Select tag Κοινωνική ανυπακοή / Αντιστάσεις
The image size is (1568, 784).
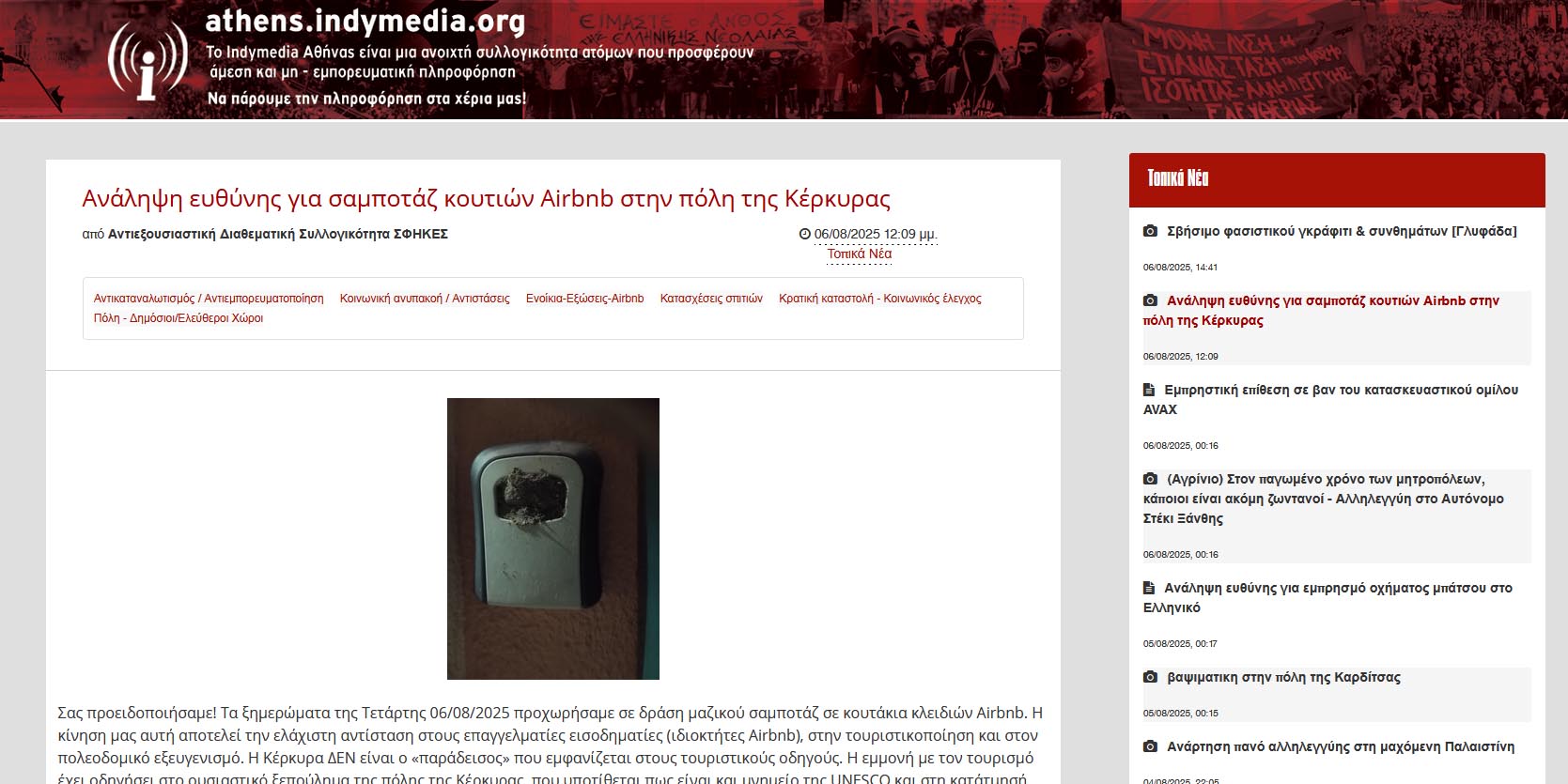tap(425, 299)
